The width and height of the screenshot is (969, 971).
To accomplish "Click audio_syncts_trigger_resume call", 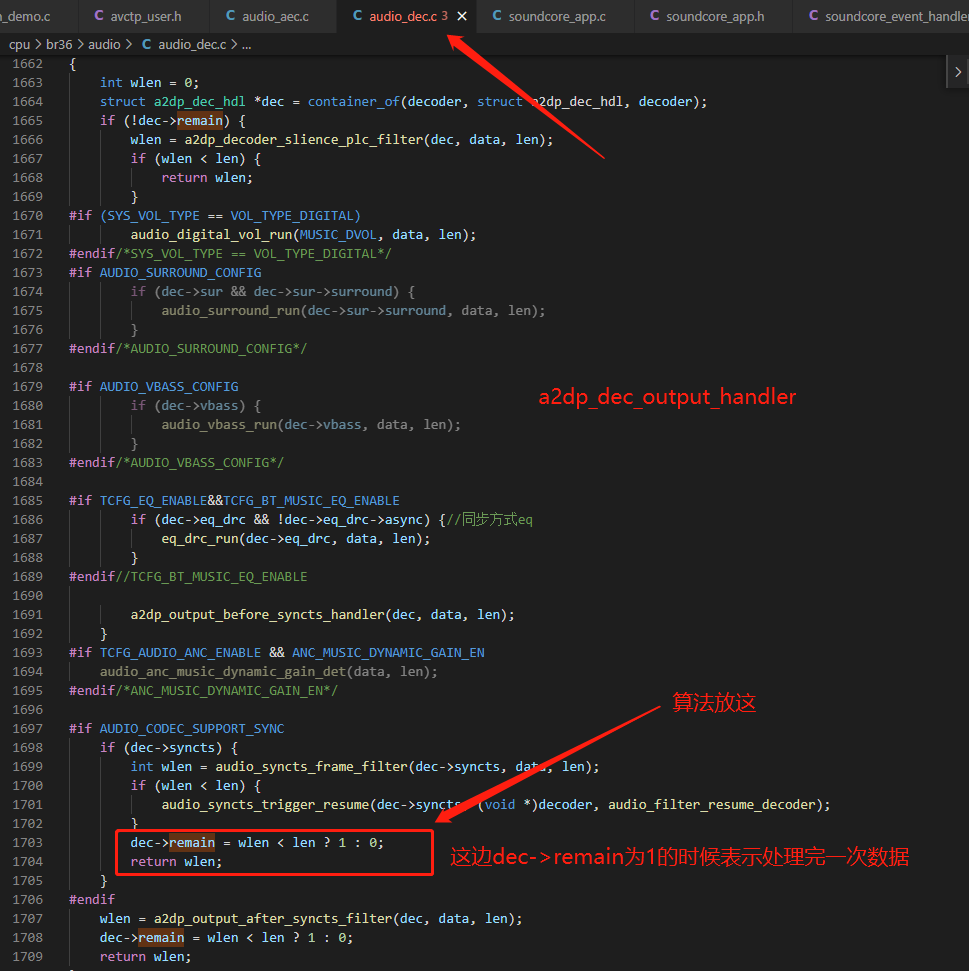I will pos(265,805).
